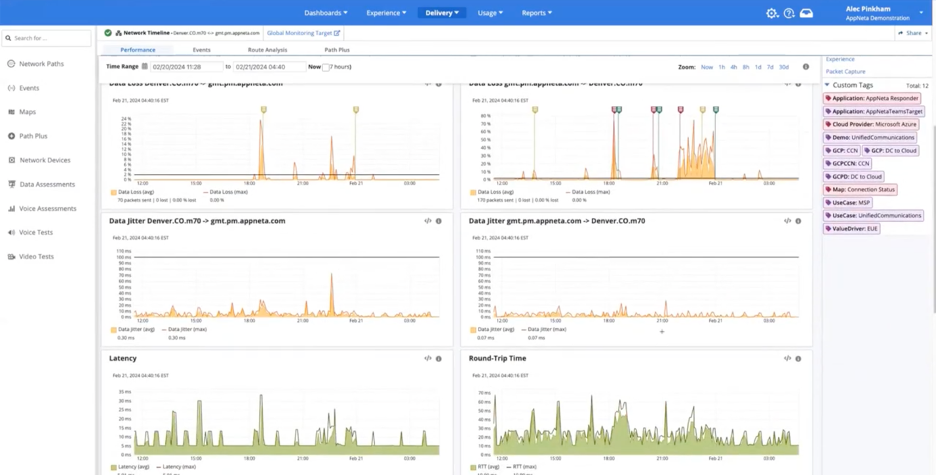Image resolution: width=936 pixels, height=476 pixels.
Task: Set zoom to Now
Action: click(707, 67)
